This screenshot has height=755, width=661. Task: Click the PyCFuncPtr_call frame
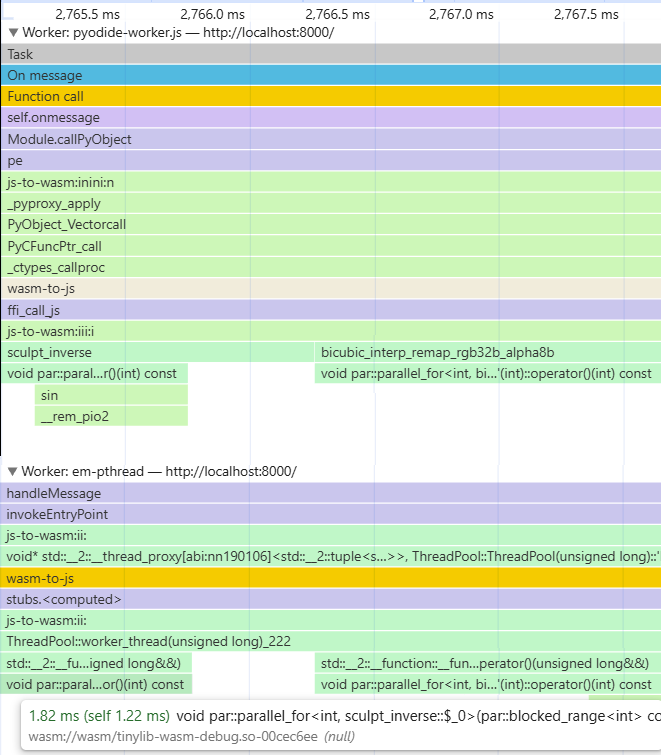point(330,246)
